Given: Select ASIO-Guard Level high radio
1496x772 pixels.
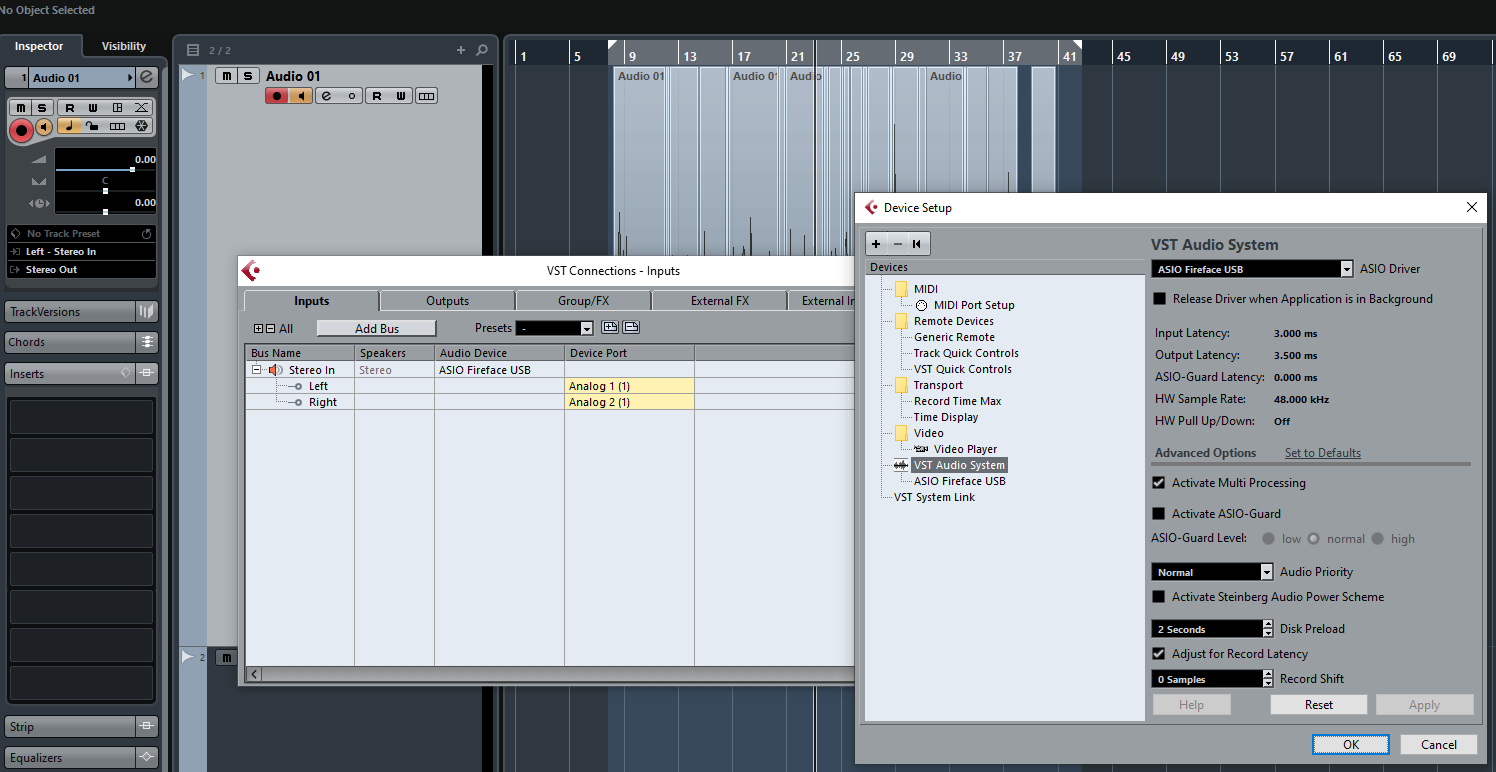Looking at the screenshot, I should pyautogui.click(x=1377, y=539).
